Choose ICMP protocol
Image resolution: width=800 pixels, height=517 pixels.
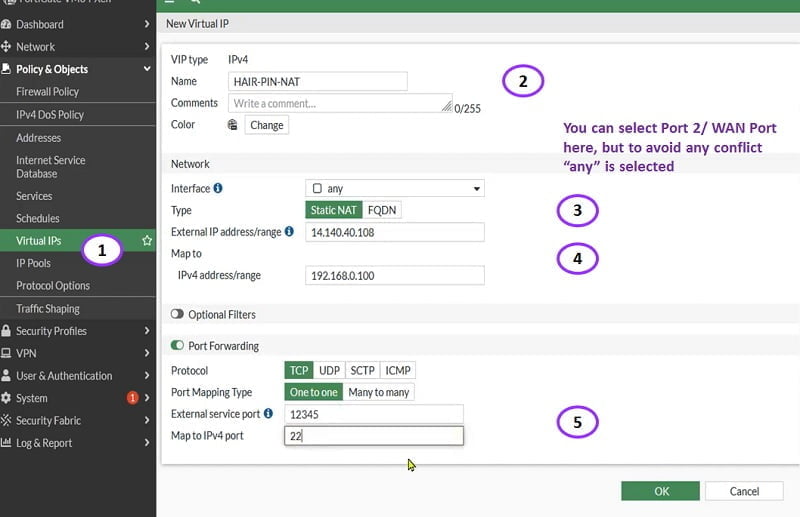[397, 371]
